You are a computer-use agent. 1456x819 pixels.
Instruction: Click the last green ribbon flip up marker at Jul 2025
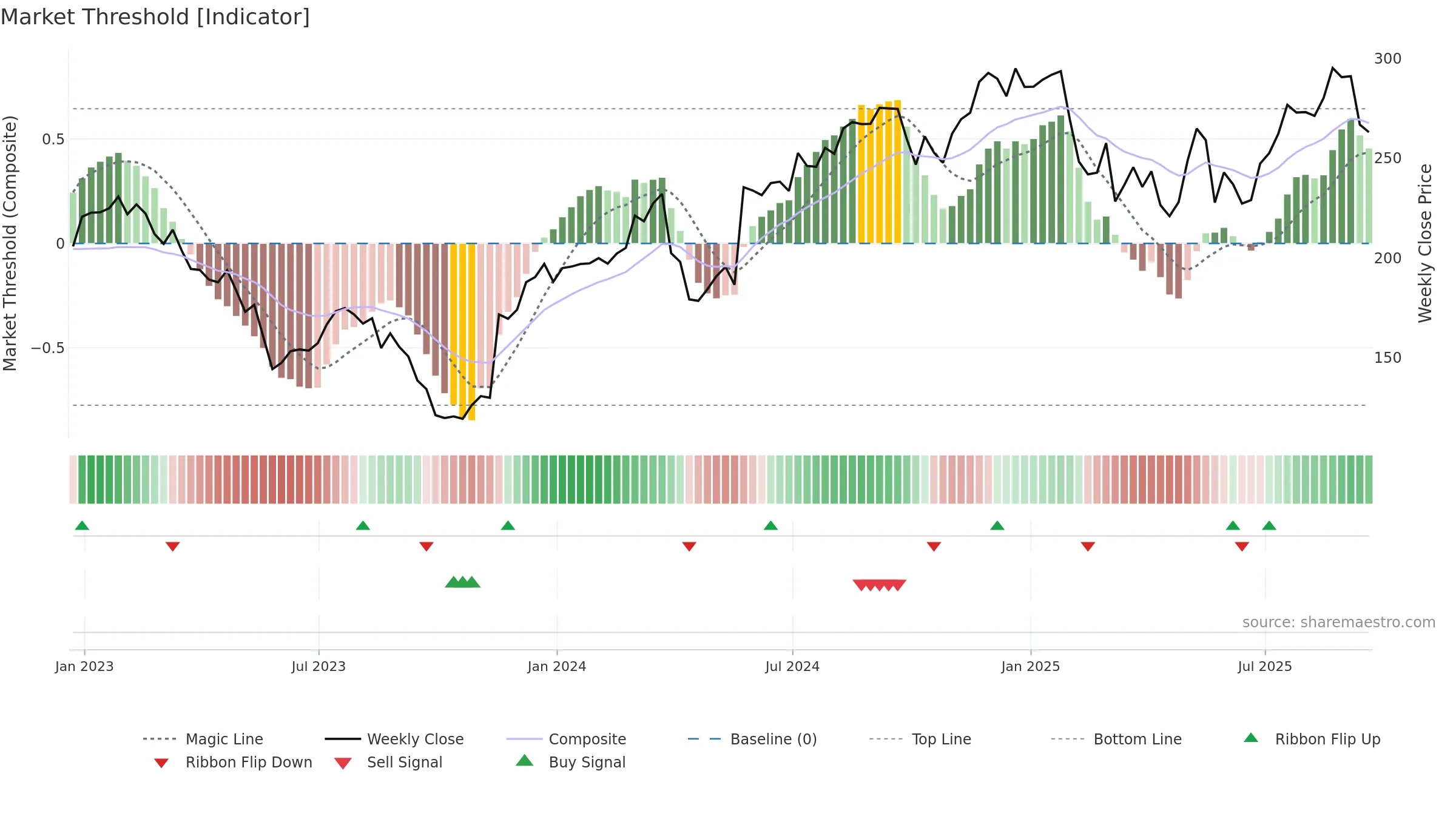[1269, 525]
